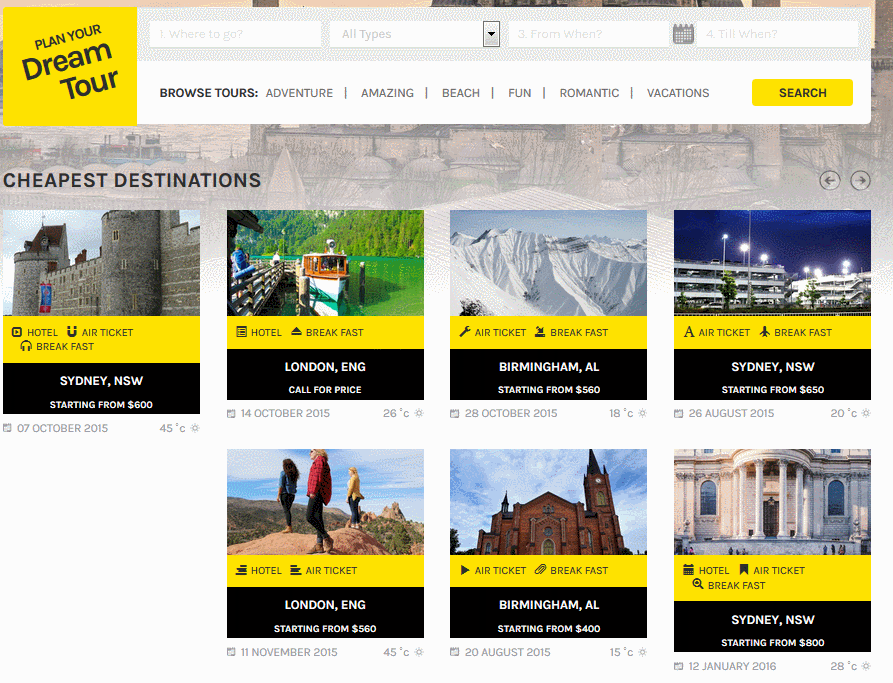Open the All Types dropdown
Screen dimensions: 893x683
[x=415, y=34]
